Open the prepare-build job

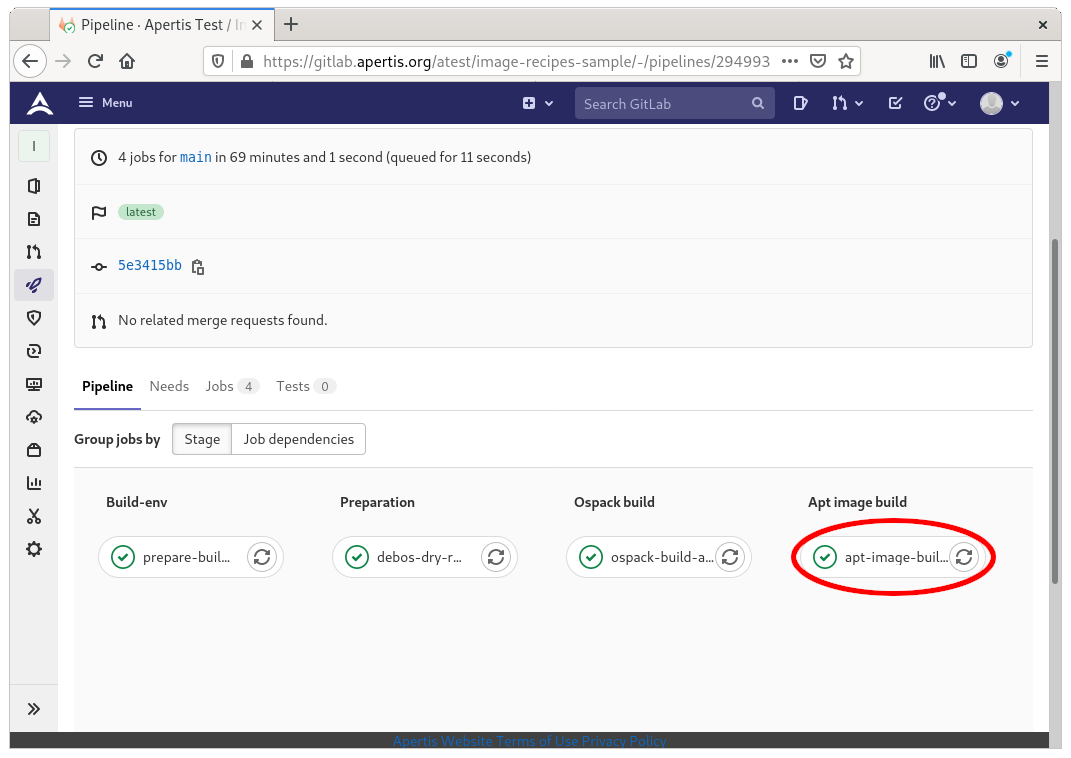pyautogui.click(x=174, y=557)
